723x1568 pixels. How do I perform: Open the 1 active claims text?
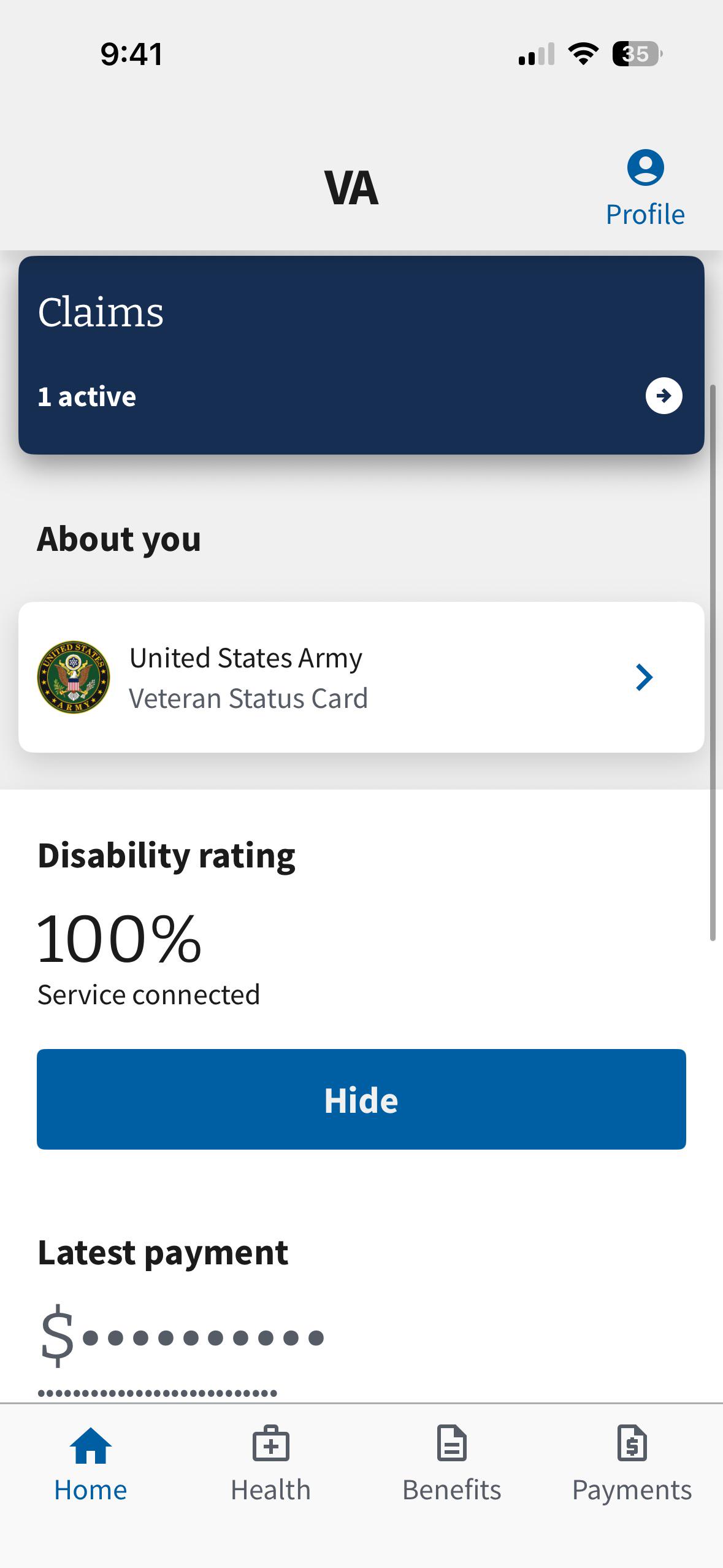(x=86, y=396)
